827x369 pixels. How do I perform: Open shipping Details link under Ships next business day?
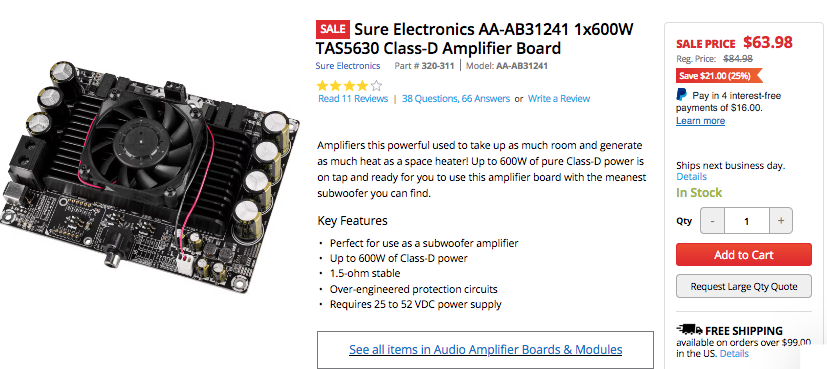pos(691,177)
